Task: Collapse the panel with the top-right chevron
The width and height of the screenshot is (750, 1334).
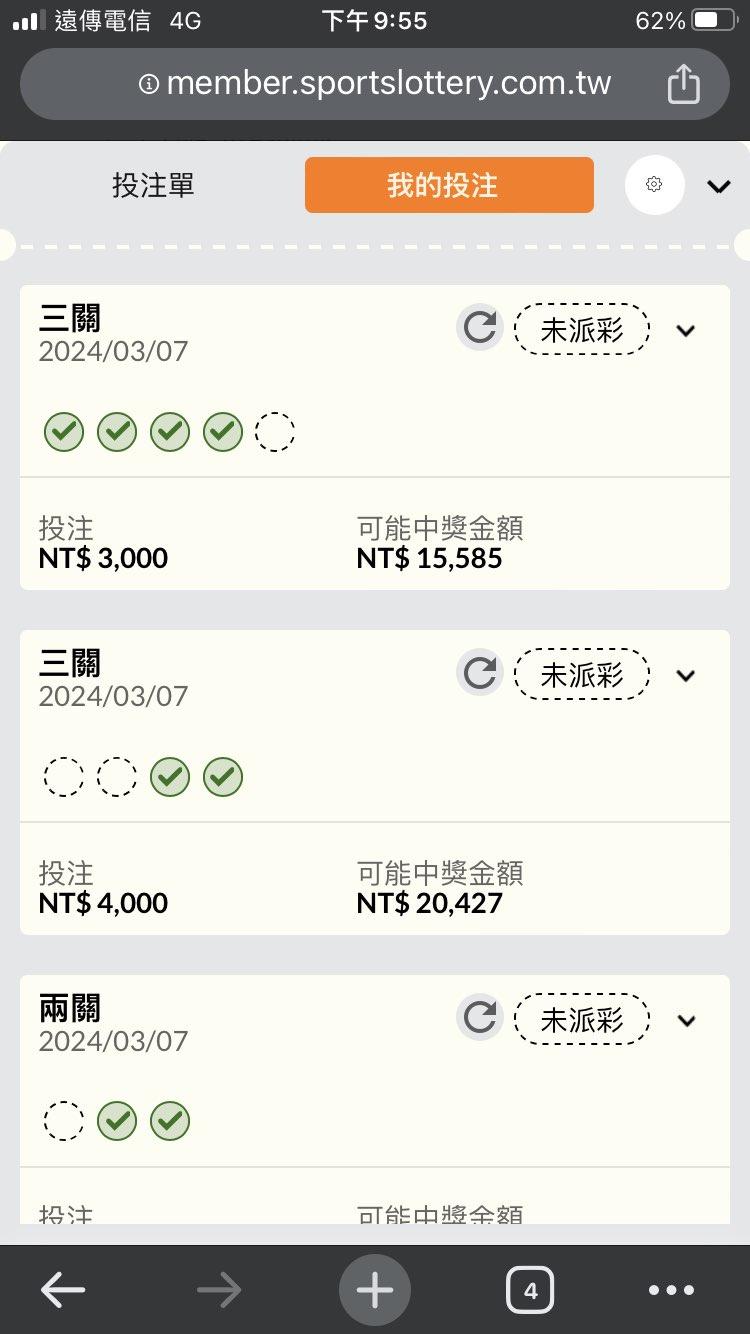Action: click(719, 186)
